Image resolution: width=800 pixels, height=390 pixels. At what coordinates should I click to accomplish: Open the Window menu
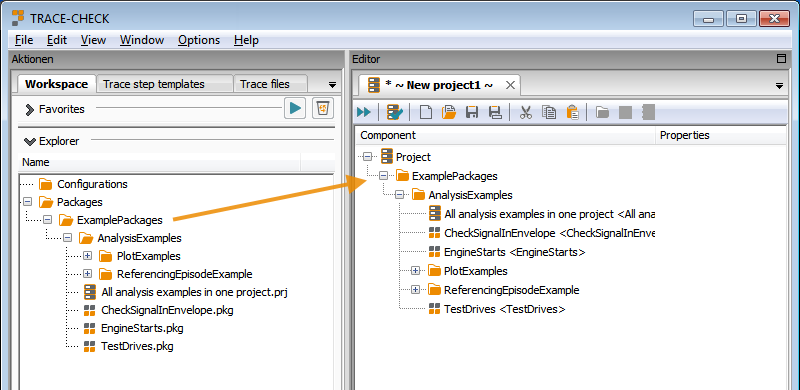[x=142, y=40]
